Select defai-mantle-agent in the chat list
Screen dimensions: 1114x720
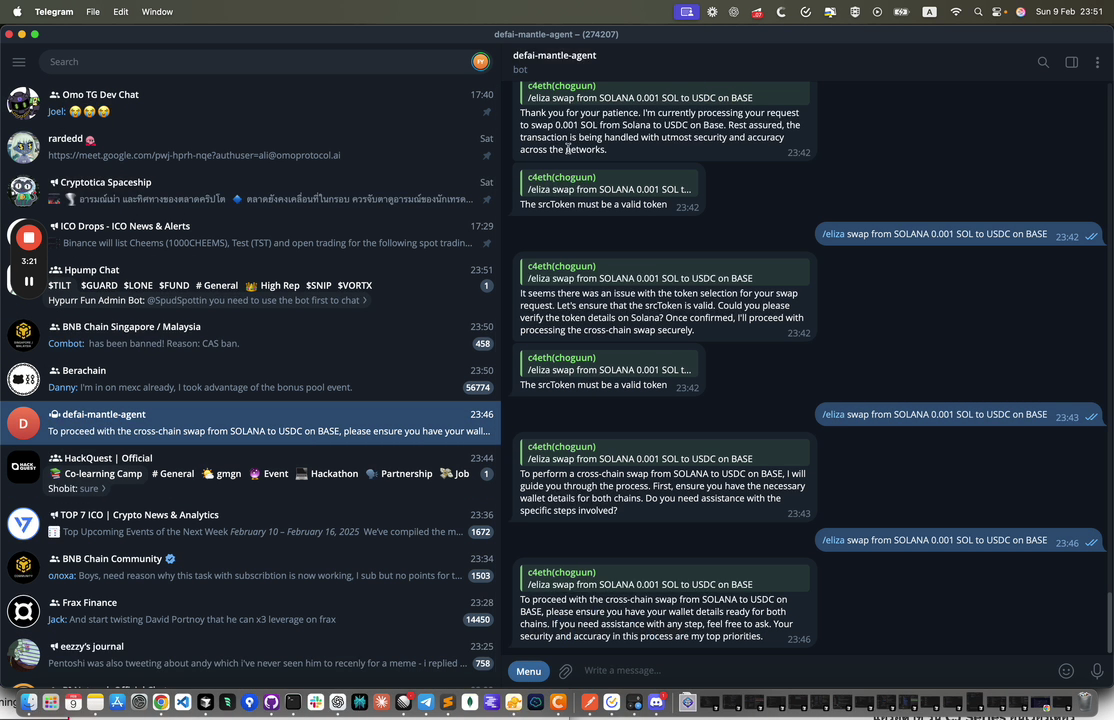pyautogui.click(x=250, y=423)
